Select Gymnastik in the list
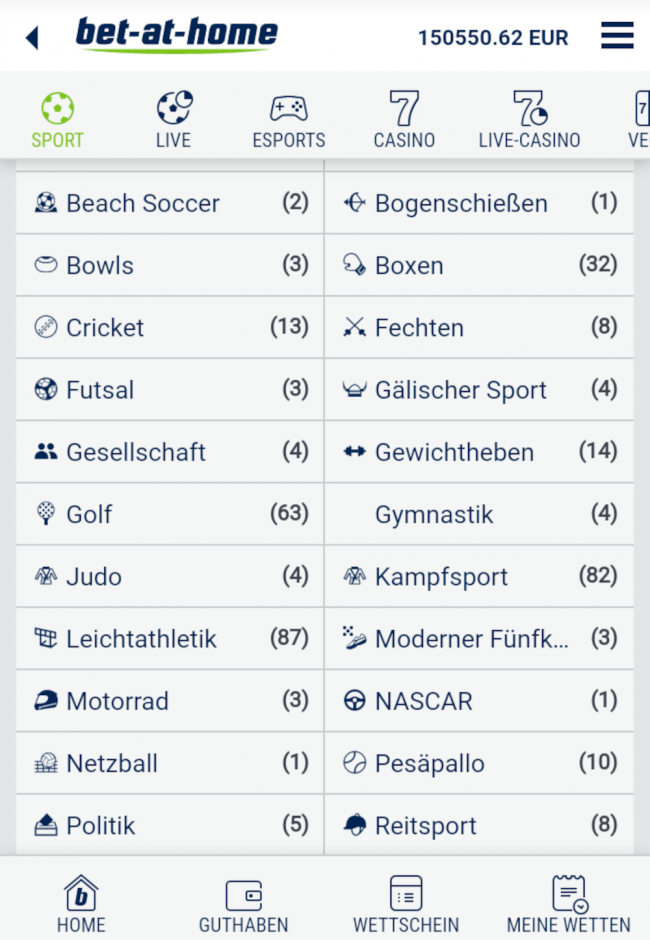The width and height of the screenshot is (650, 940). pyautogui.click(x=434, y=515)
